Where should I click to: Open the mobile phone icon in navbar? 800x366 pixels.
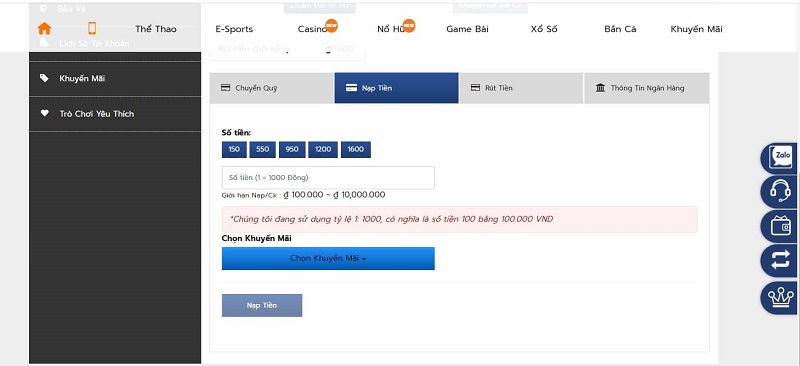(x=92, y=29)
